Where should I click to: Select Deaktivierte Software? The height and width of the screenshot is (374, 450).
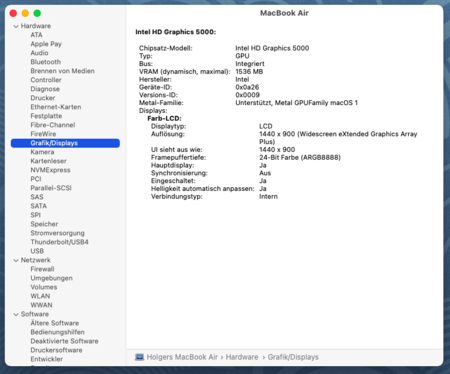click(x=64, y=341)
